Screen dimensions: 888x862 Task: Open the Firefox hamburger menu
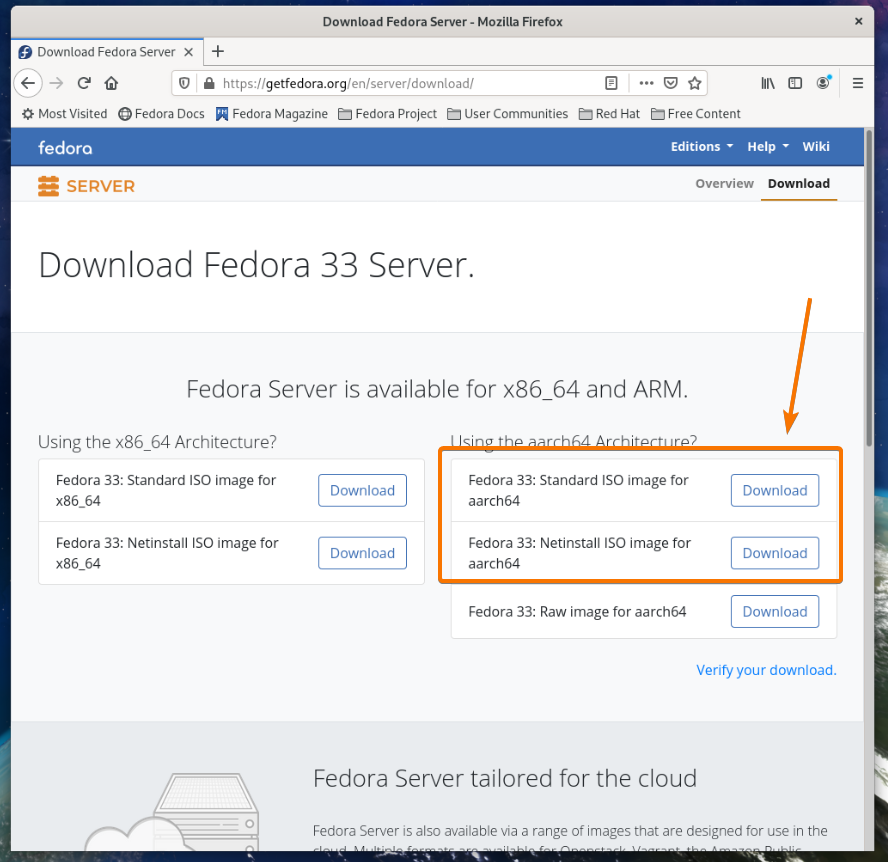(858, 83)
